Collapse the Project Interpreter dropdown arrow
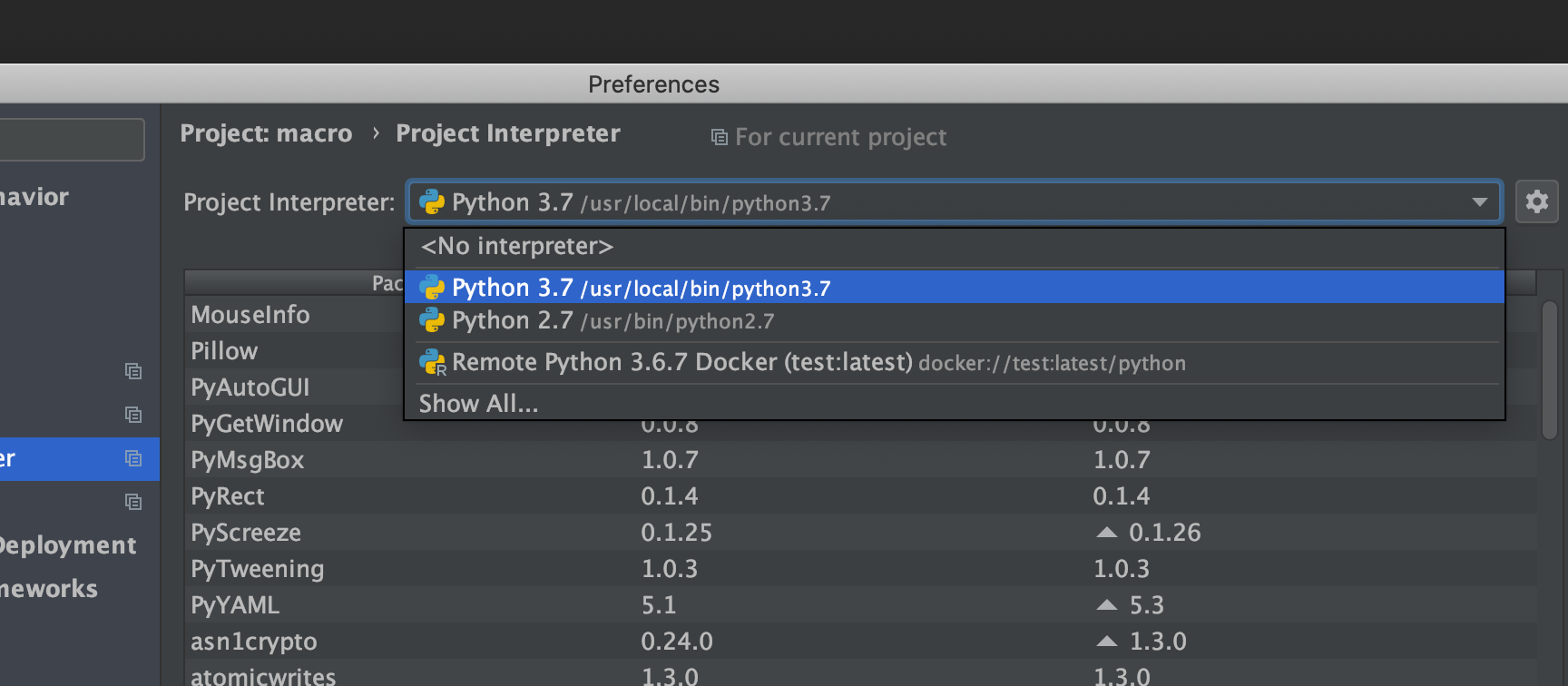Screen dimensions: 1568x686 tap(1479, 202)
